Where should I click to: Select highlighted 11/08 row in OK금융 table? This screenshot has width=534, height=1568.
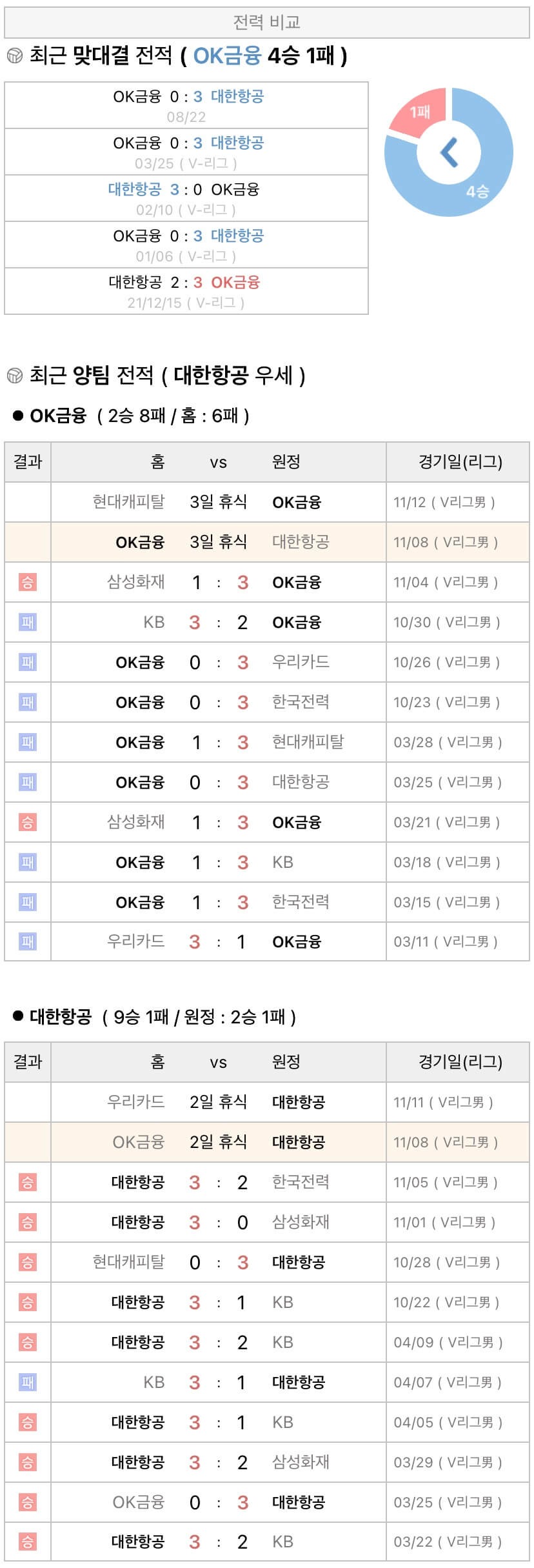coord(266,542)
